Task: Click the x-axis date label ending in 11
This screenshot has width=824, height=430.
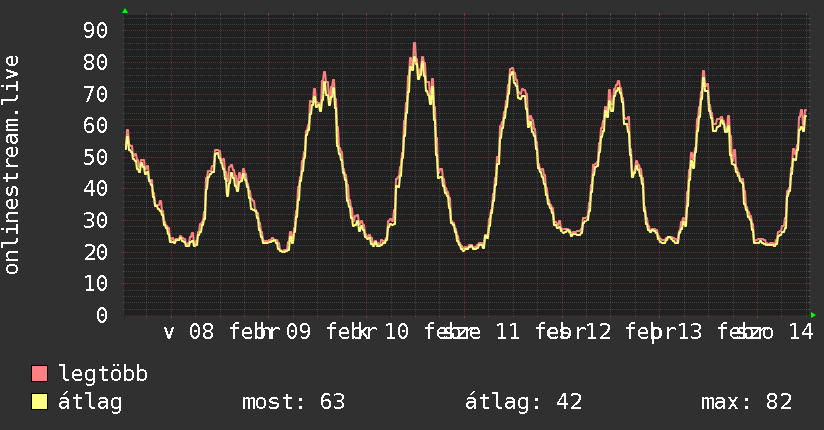Action: coord(472,332)
